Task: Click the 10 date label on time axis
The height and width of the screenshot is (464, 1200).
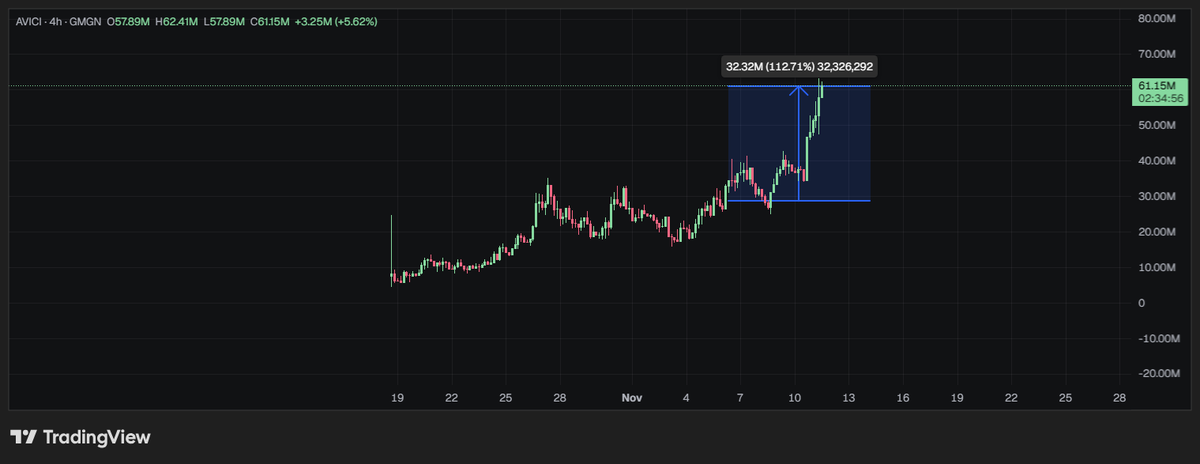Action: [x=795, y=398]
